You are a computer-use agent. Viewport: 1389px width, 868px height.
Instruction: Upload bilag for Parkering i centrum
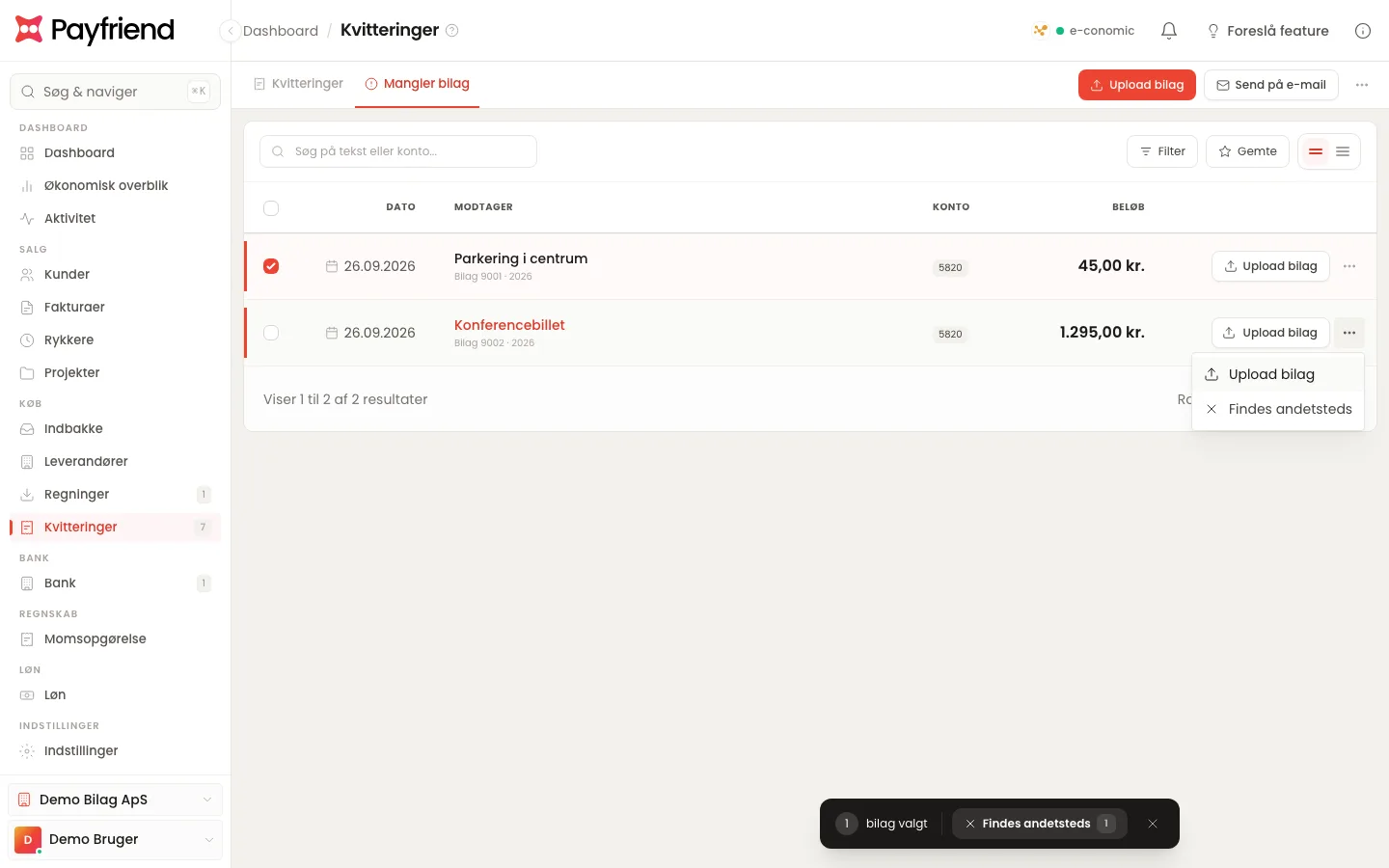point(1270,266)
